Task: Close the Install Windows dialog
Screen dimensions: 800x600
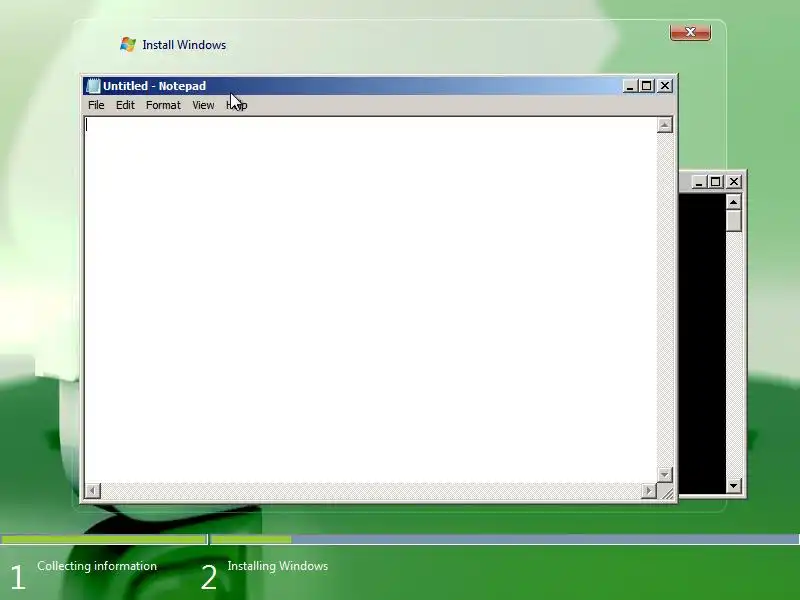Action: pos(690,32)
